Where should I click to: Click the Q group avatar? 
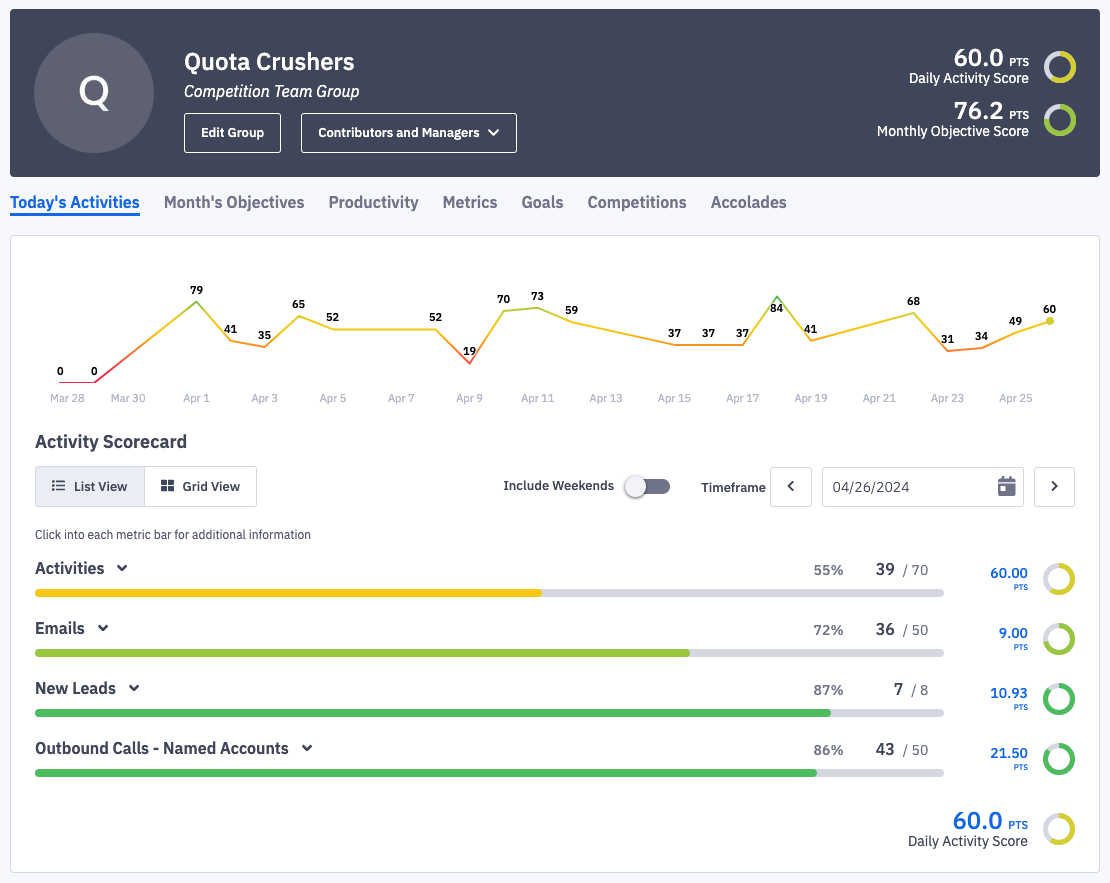pyautogui.click(x=94, y=93)
